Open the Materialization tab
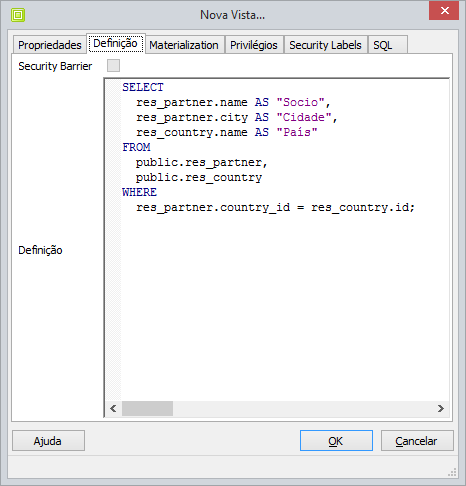 pos(184,45)
